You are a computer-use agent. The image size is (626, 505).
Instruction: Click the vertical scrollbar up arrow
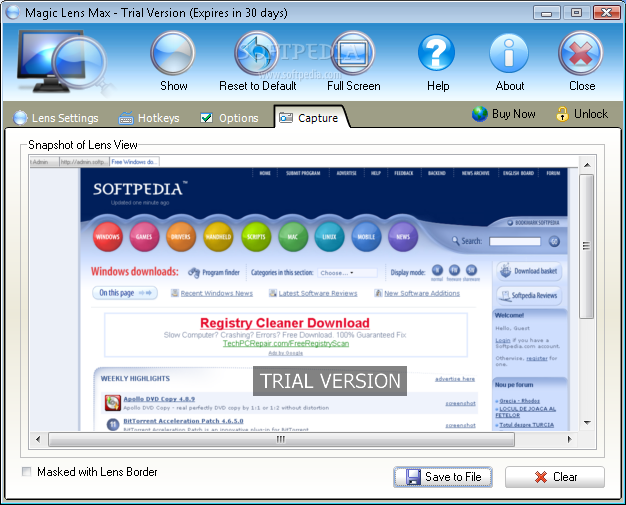(x=587, y=164)
